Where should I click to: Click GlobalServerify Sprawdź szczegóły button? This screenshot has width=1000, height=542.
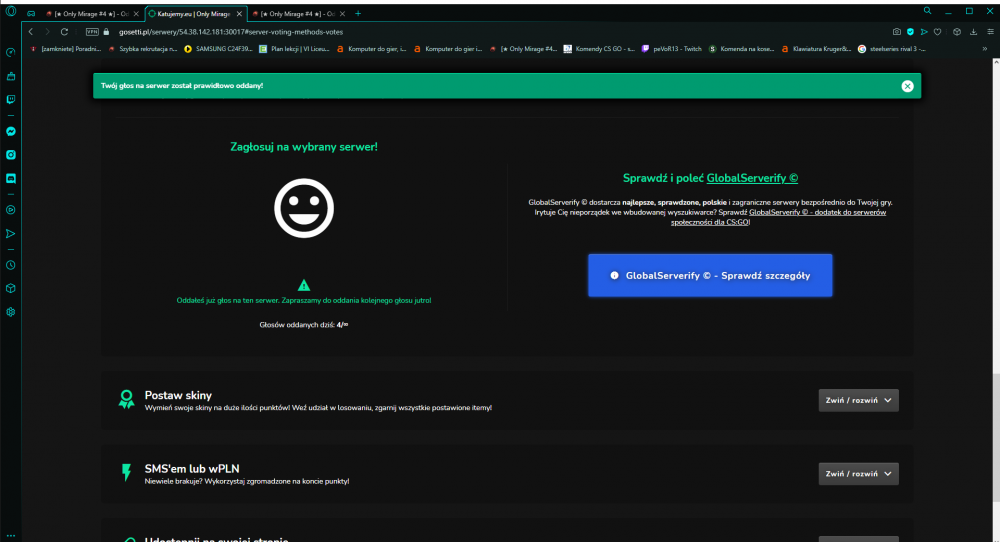click(710, 275)
